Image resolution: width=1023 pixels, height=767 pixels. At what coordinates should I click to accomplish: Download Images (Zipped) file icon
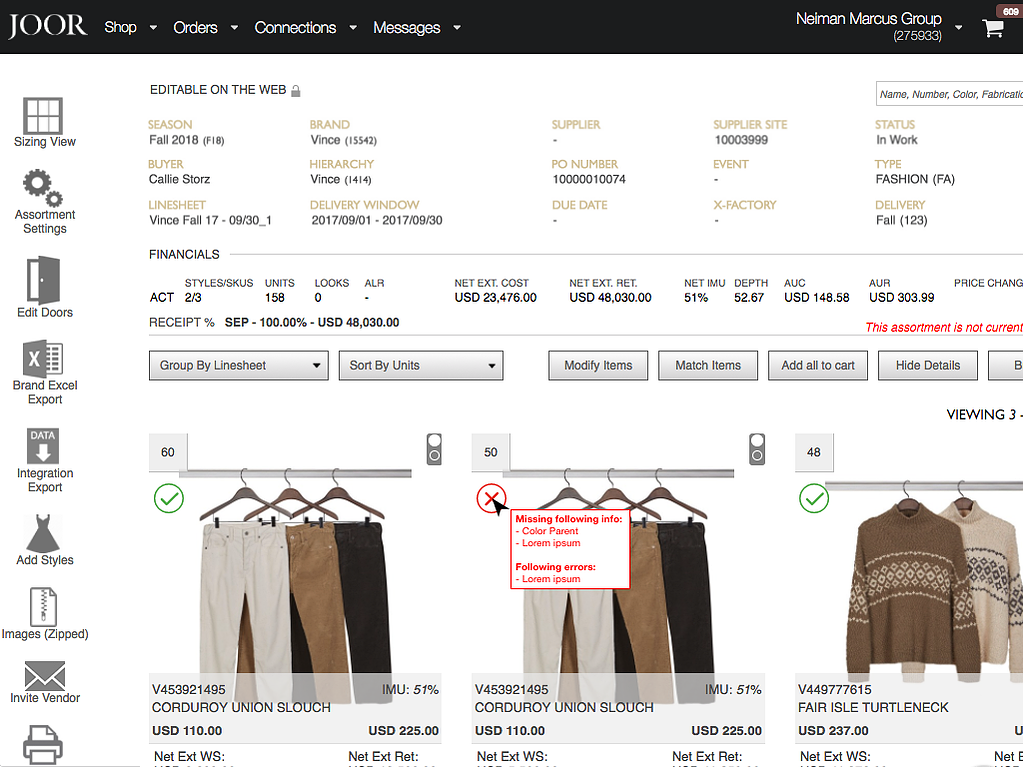pos(43,607)
